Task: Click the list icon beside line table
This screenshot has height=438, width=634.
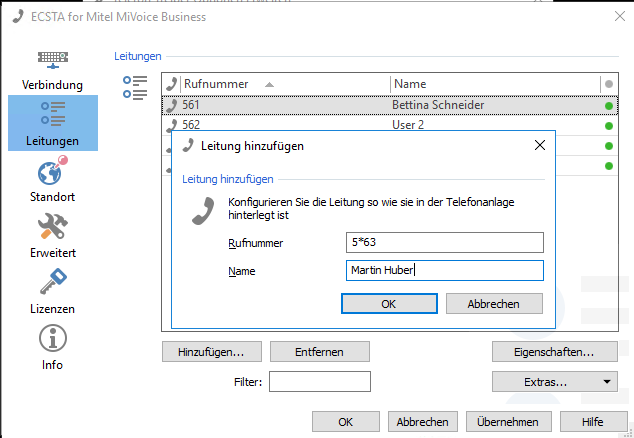Action: 135,87
